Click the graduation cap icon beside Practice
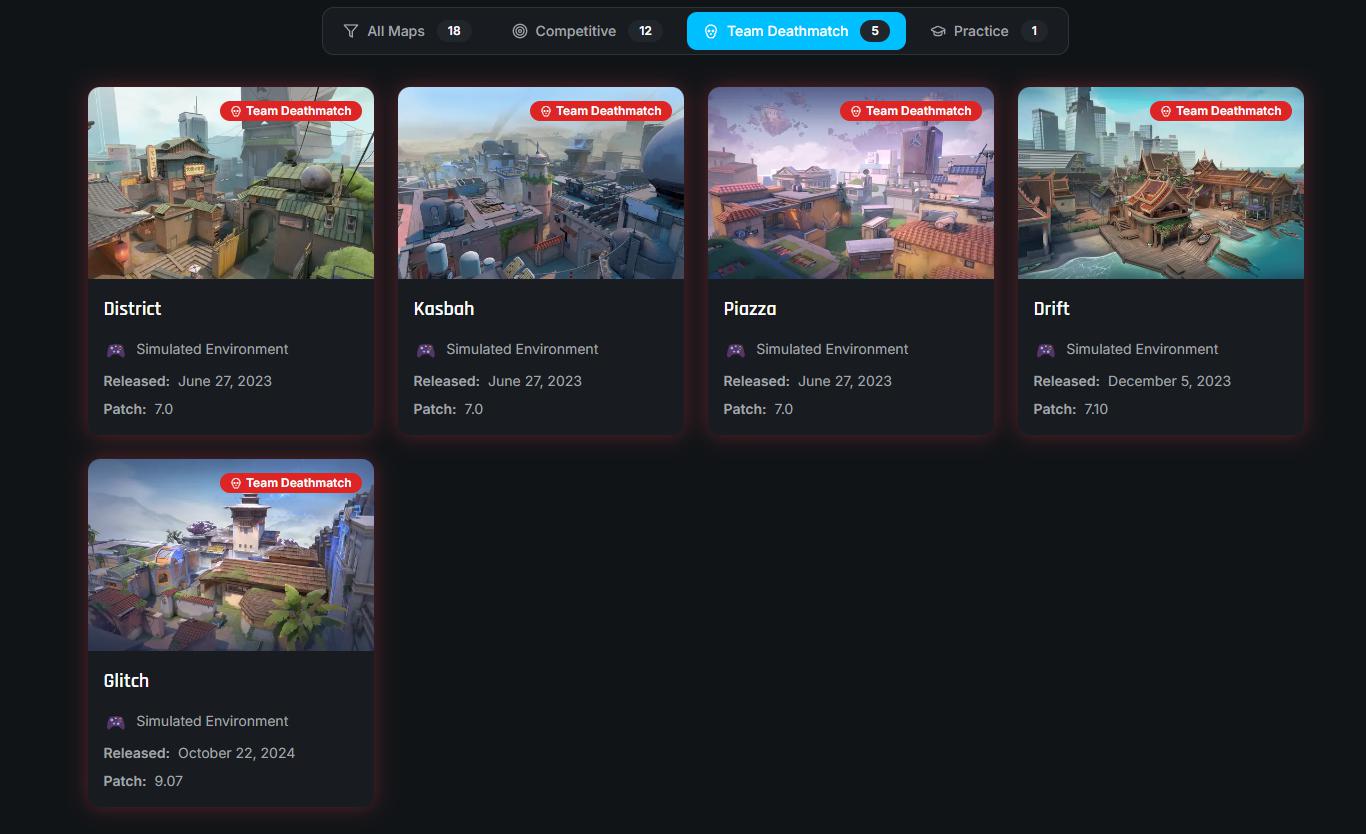The height and width of the screenshot is (834, 1366). pos(938,31)
